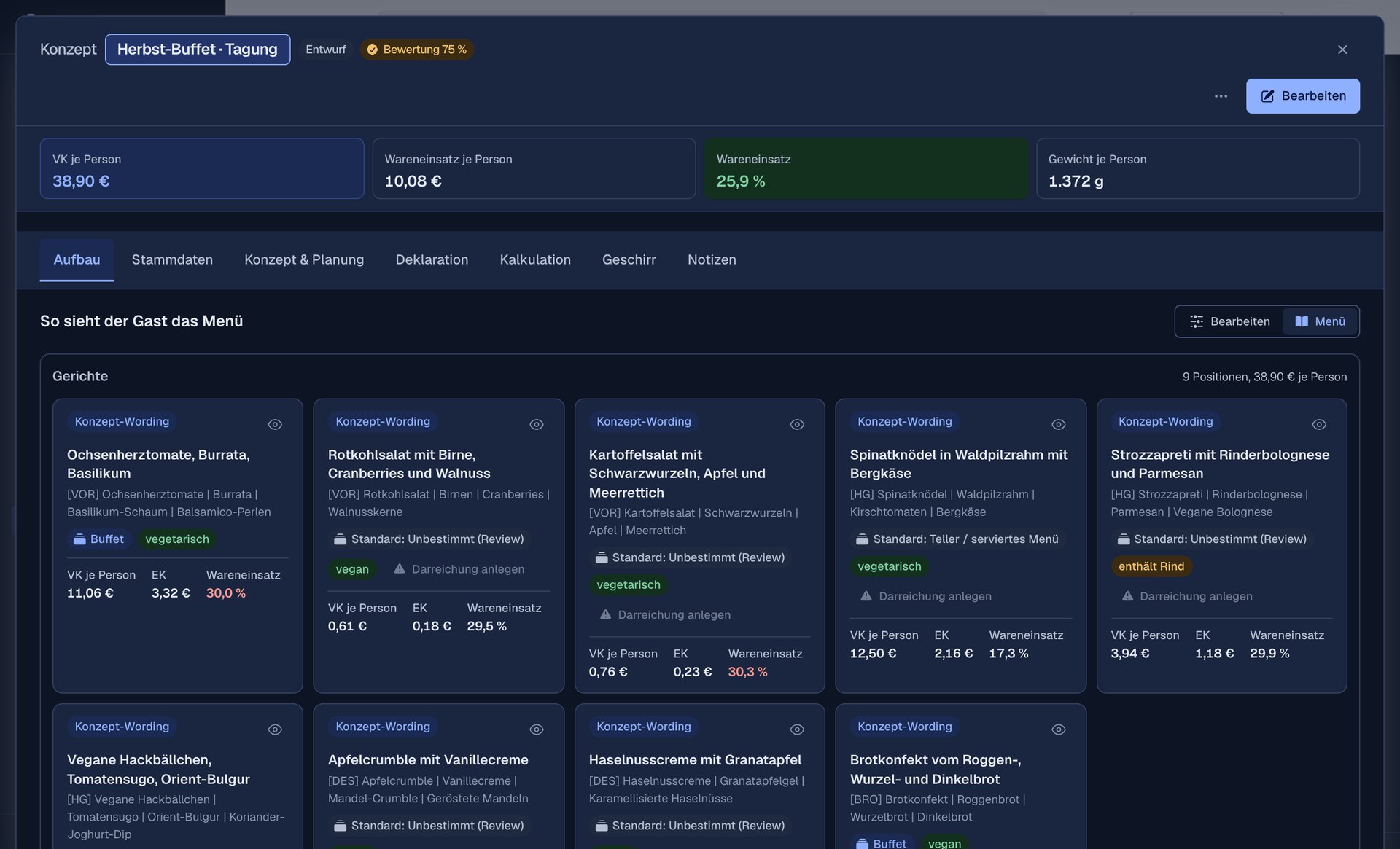The image size is (1400, 849).
Task: Switch view to Bearbeiten mode with sliders icon
Action: coord(1229,321)
